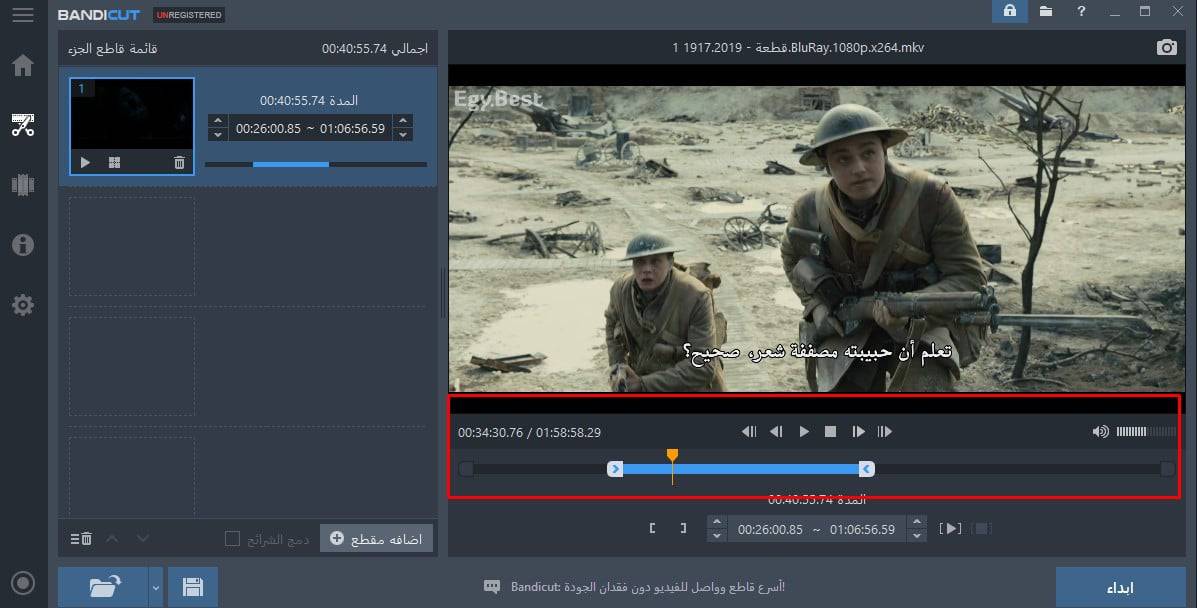
Task: Open Split mode from sidebar
Action: point(23,184)
